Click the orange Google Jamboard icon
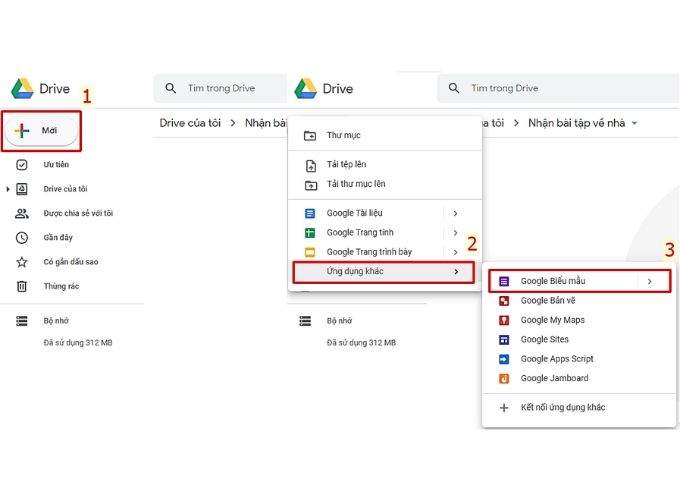The width and height of the screenshot is (680, 500). (504, 379)
